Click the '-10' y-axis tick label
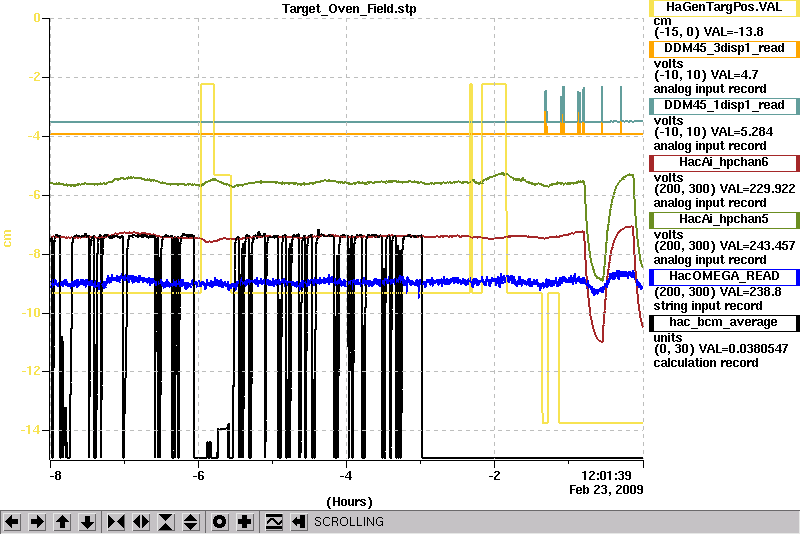Screen dimensions: 800x534 [x=30, y=313]
